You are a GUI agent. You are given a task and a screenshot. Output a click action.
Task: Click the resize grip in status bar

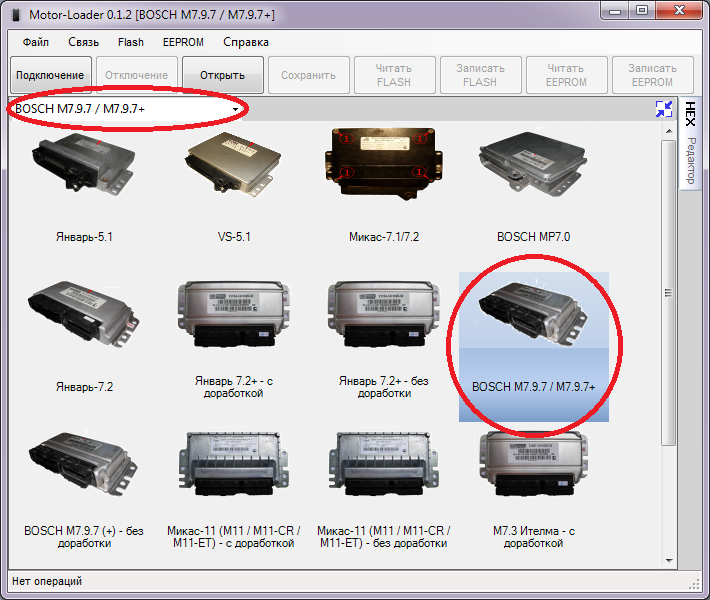[x=694, y=584]
